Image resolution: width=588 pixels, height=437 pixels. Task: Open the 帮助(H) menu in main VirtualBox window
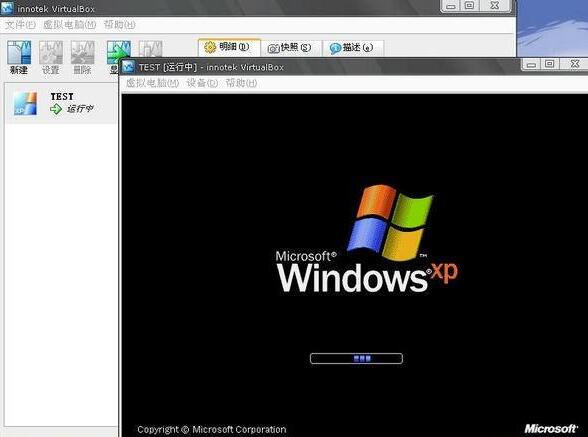point(120,25)
